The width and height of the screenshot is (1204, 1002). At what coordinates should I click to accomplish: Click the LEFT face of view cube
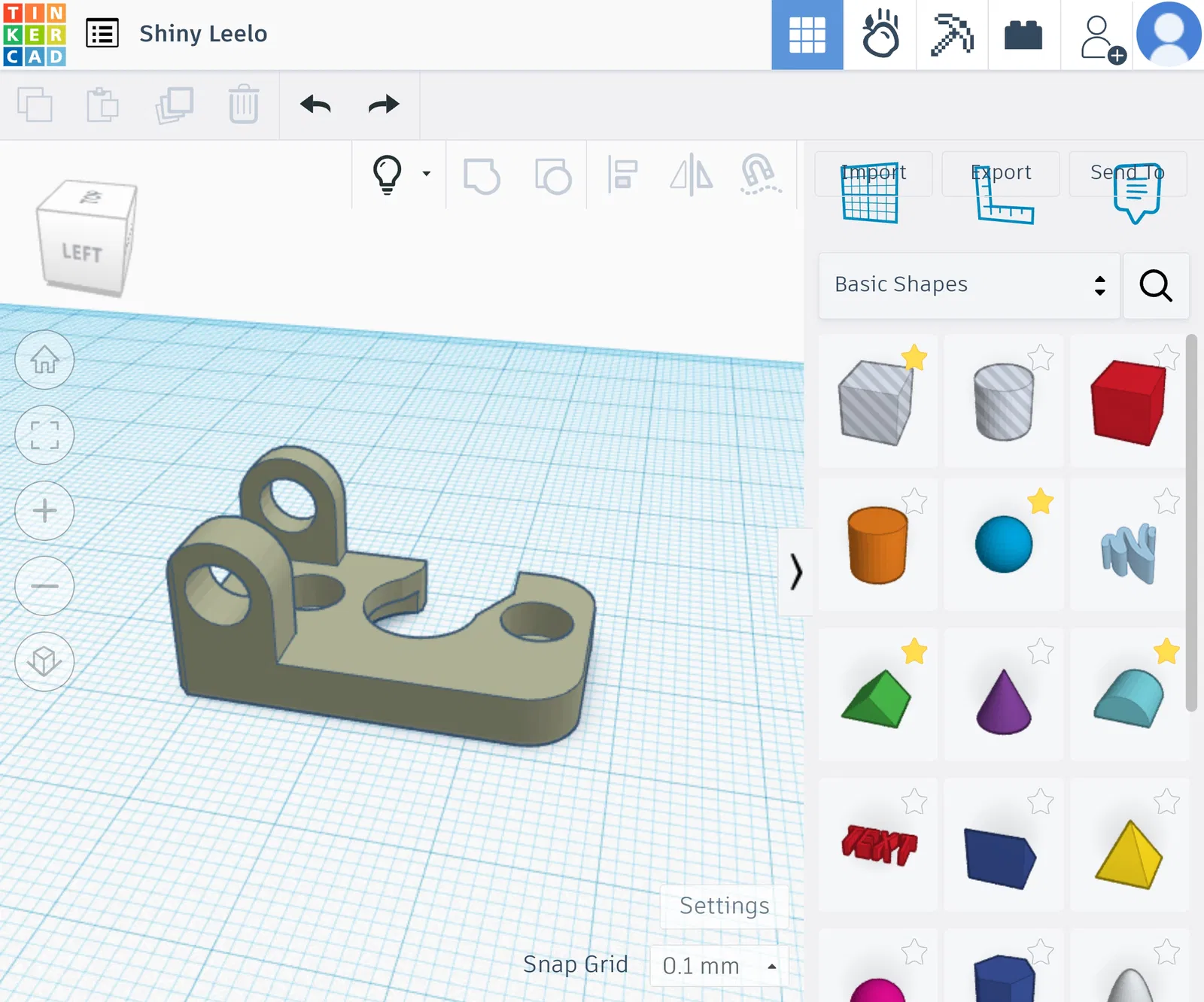(x=82, y=253)
